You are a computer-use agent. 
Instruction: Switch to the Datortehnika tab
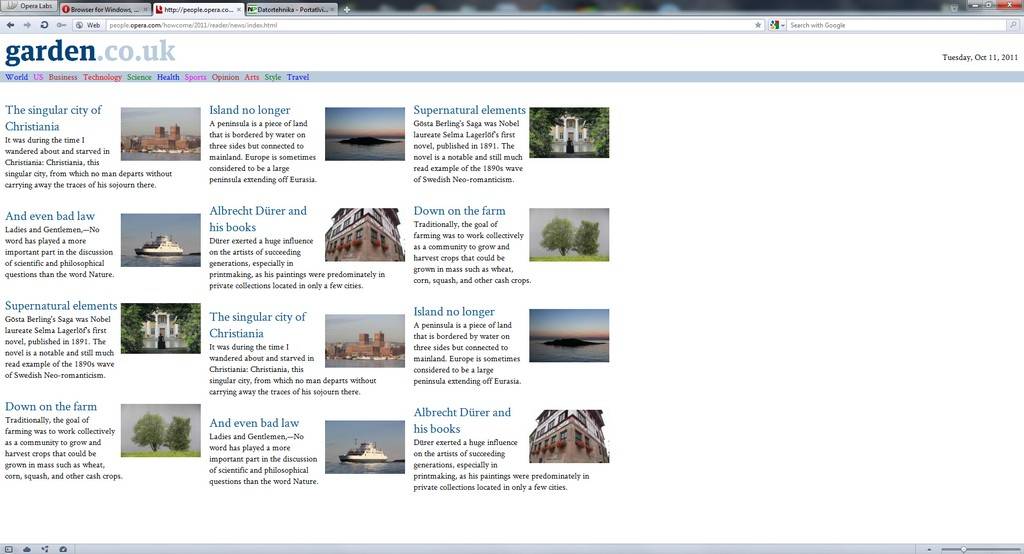(x=290, y=9)
